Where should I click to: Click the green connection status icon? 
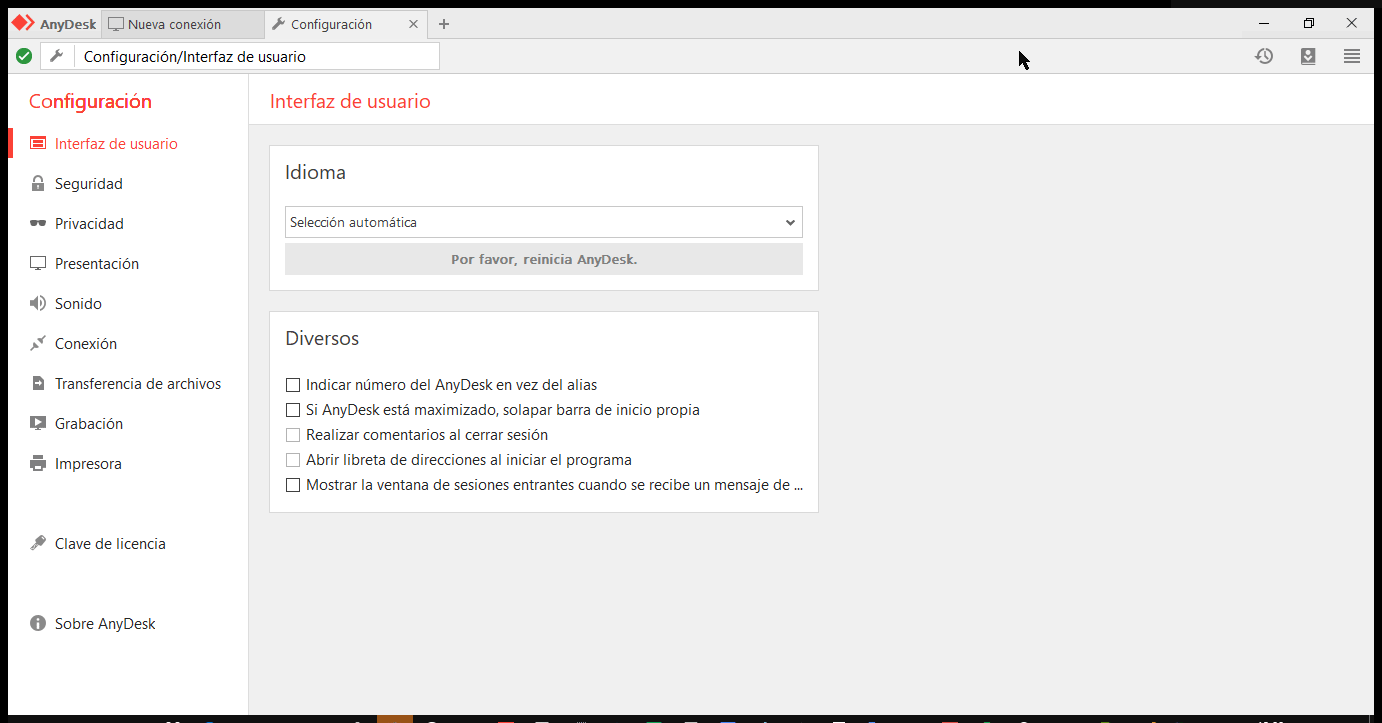pyautogui.click(x=24, y=56)
